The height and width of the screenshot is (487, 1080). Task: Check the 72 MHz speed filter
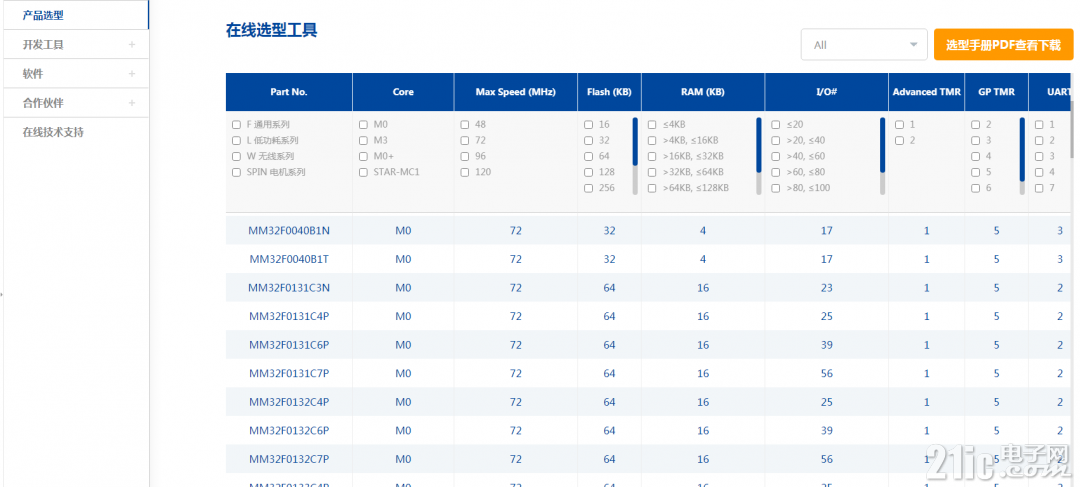tap(465, 141)
